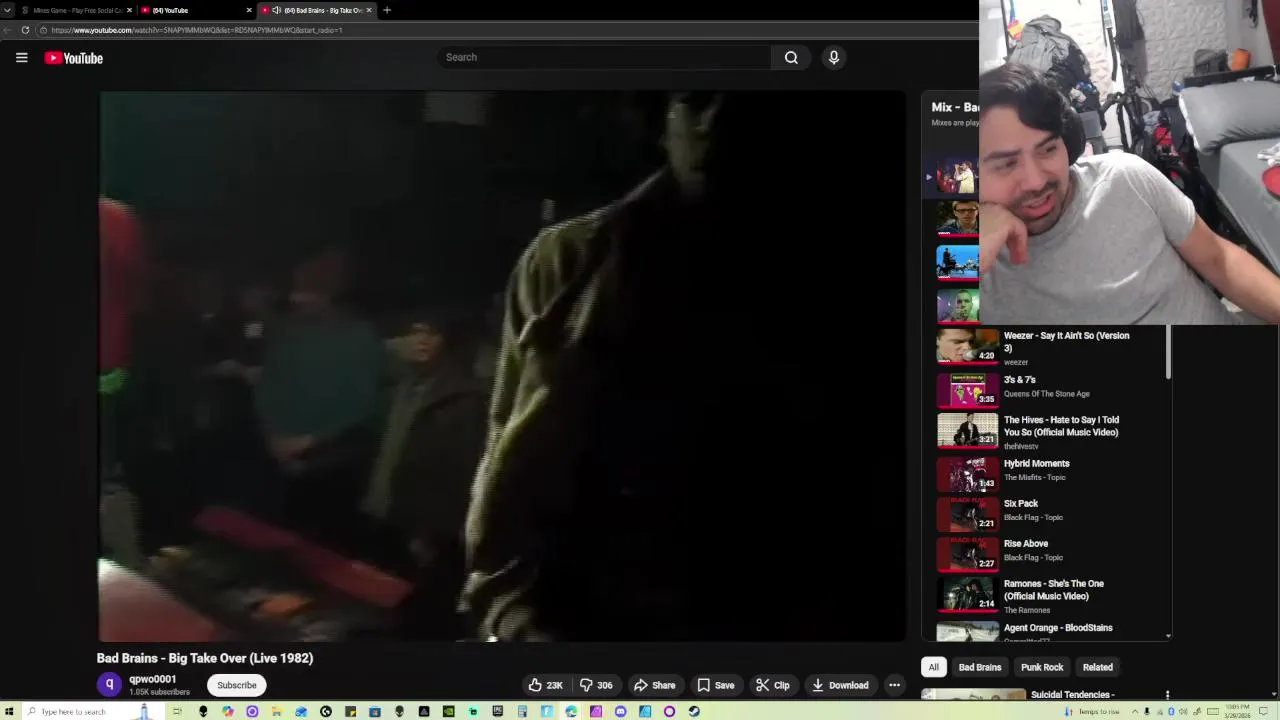Screen dimensions: 1280x720
Task: Open the 3's & 7's thumbnail
Action: coord(967,389)
